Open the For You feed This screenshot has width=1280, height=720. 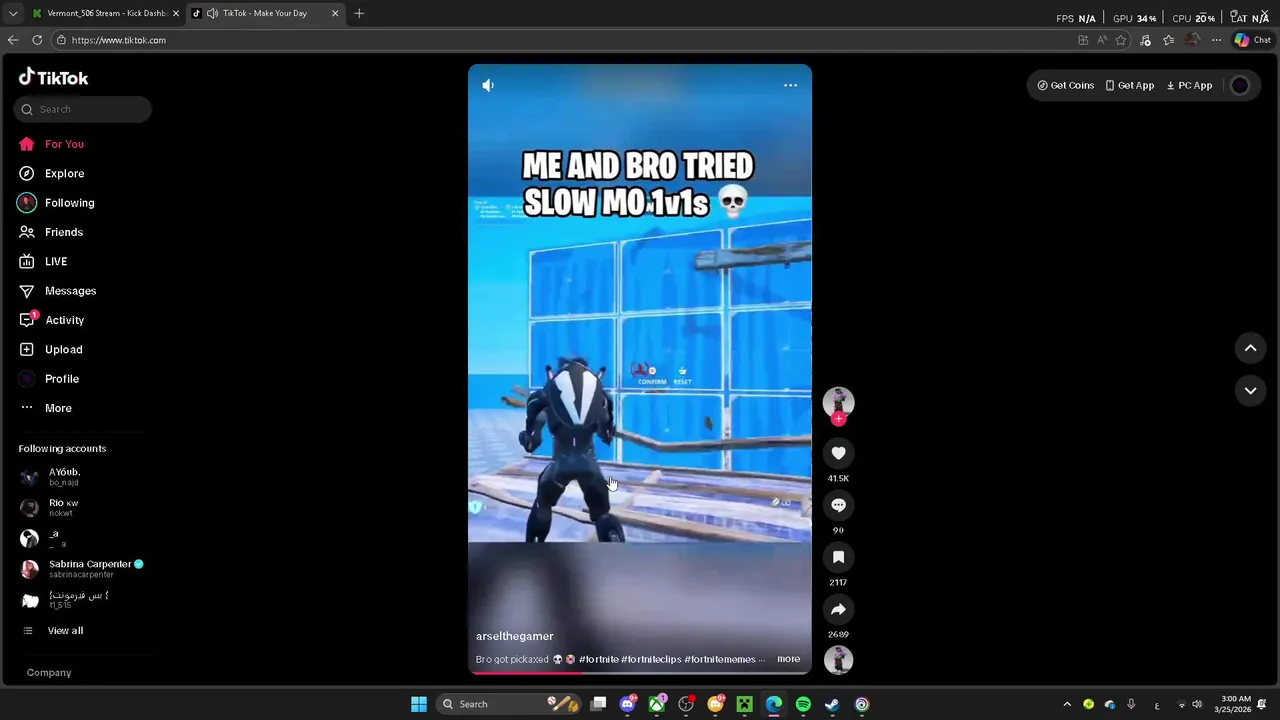point(52,144)
